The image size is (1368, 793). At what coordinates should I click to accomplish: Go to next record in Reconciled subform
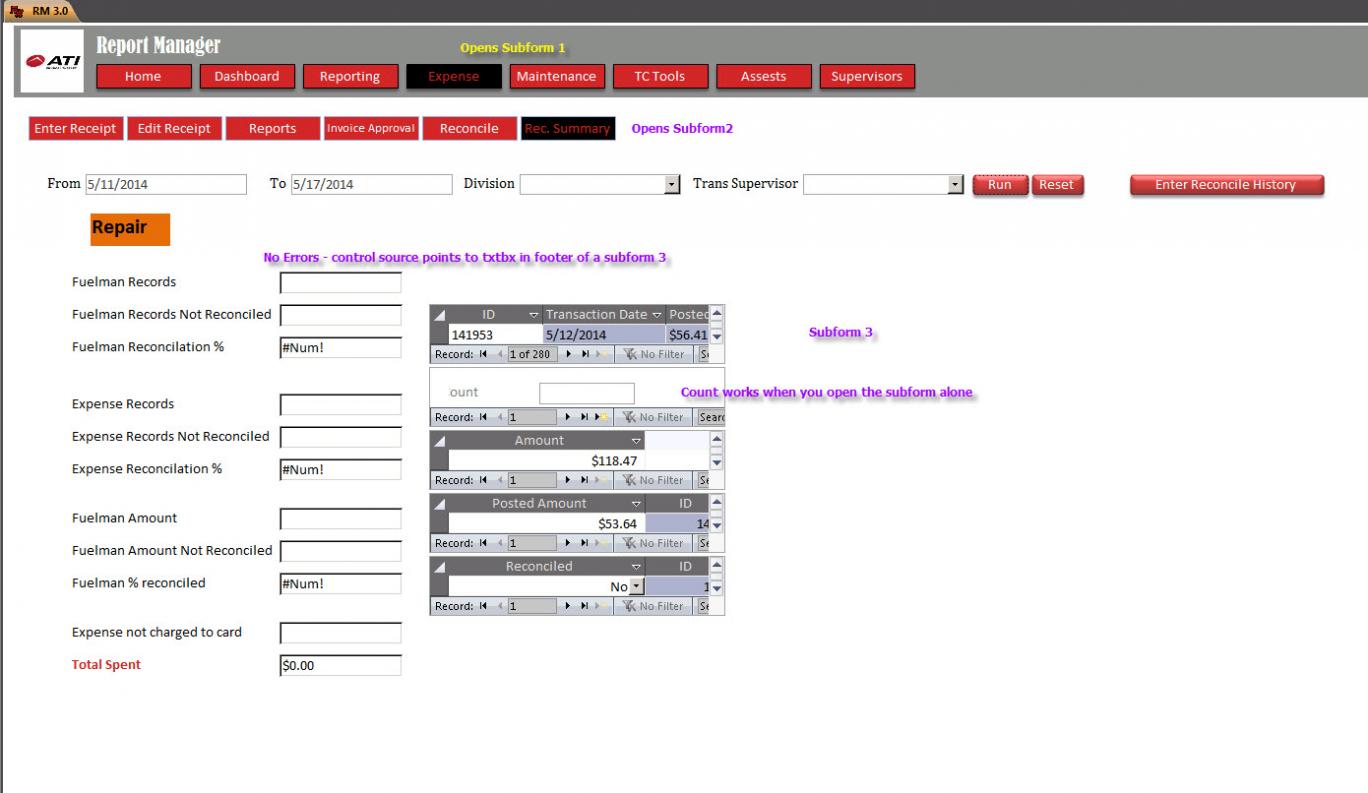click(570, 606)
